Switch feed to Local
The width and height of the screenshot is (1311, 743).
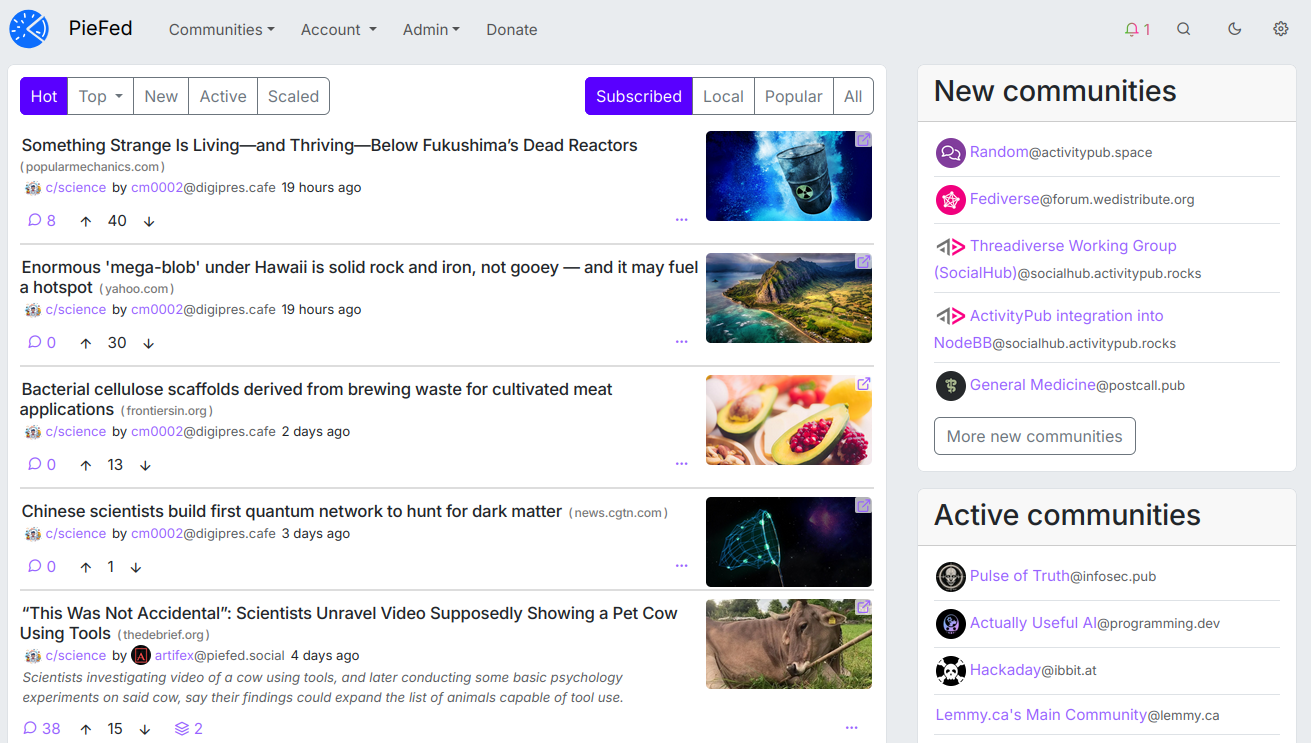pos(723,96)
